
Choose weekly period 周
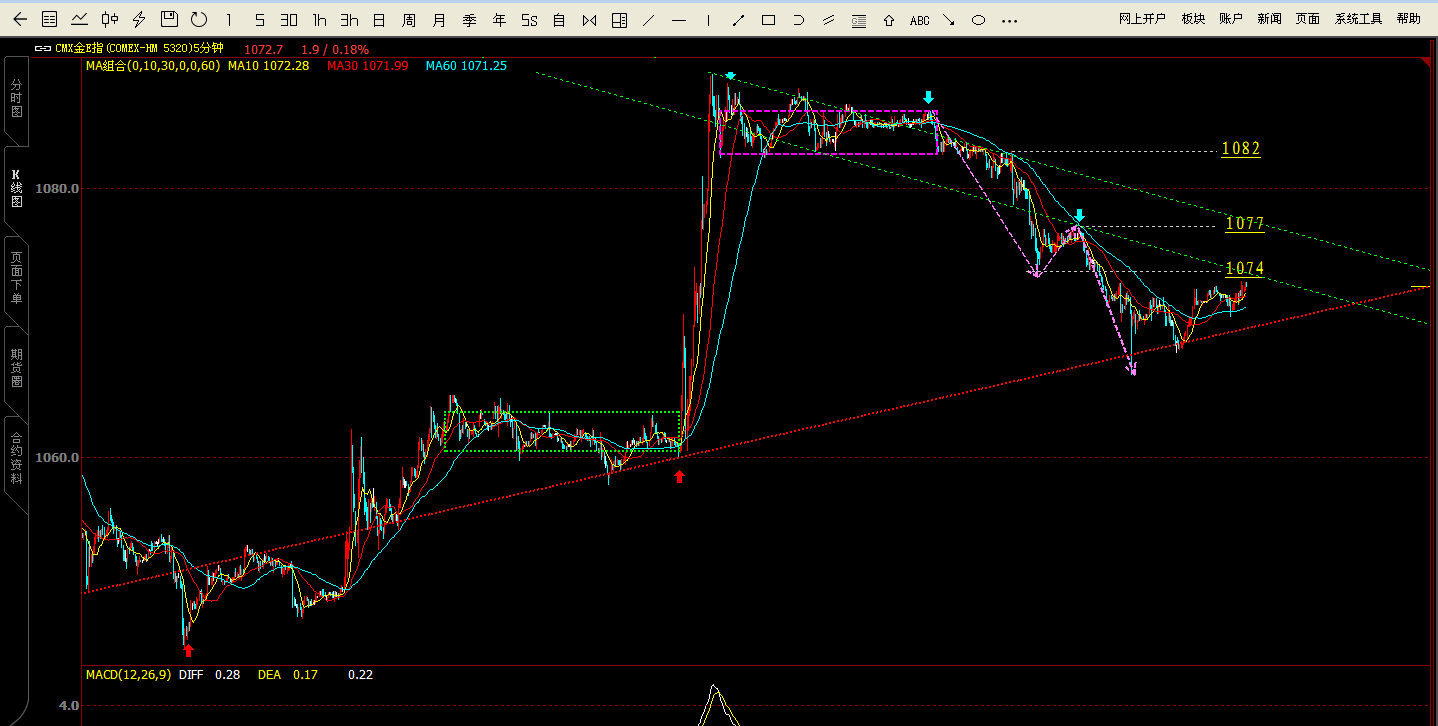pos(409,19)
